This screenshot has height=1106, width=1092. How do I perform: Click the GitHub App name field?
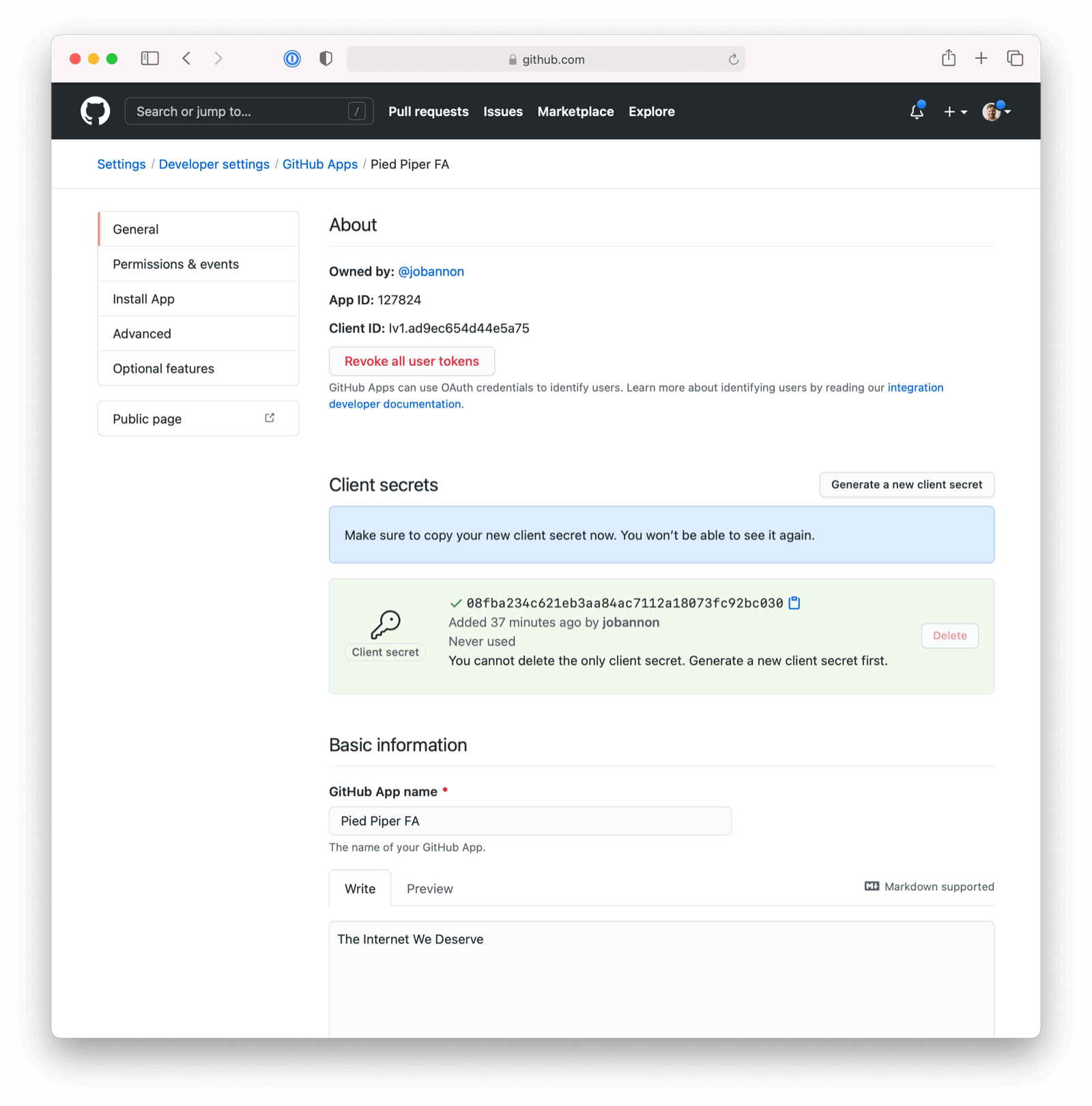click(x=530, y=821)
